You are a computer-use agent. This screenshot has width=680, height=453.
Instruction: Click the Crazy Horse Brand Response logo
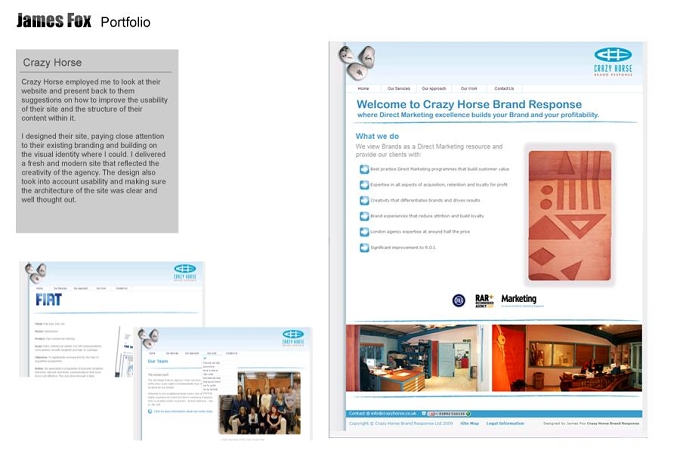pos(613,62)
